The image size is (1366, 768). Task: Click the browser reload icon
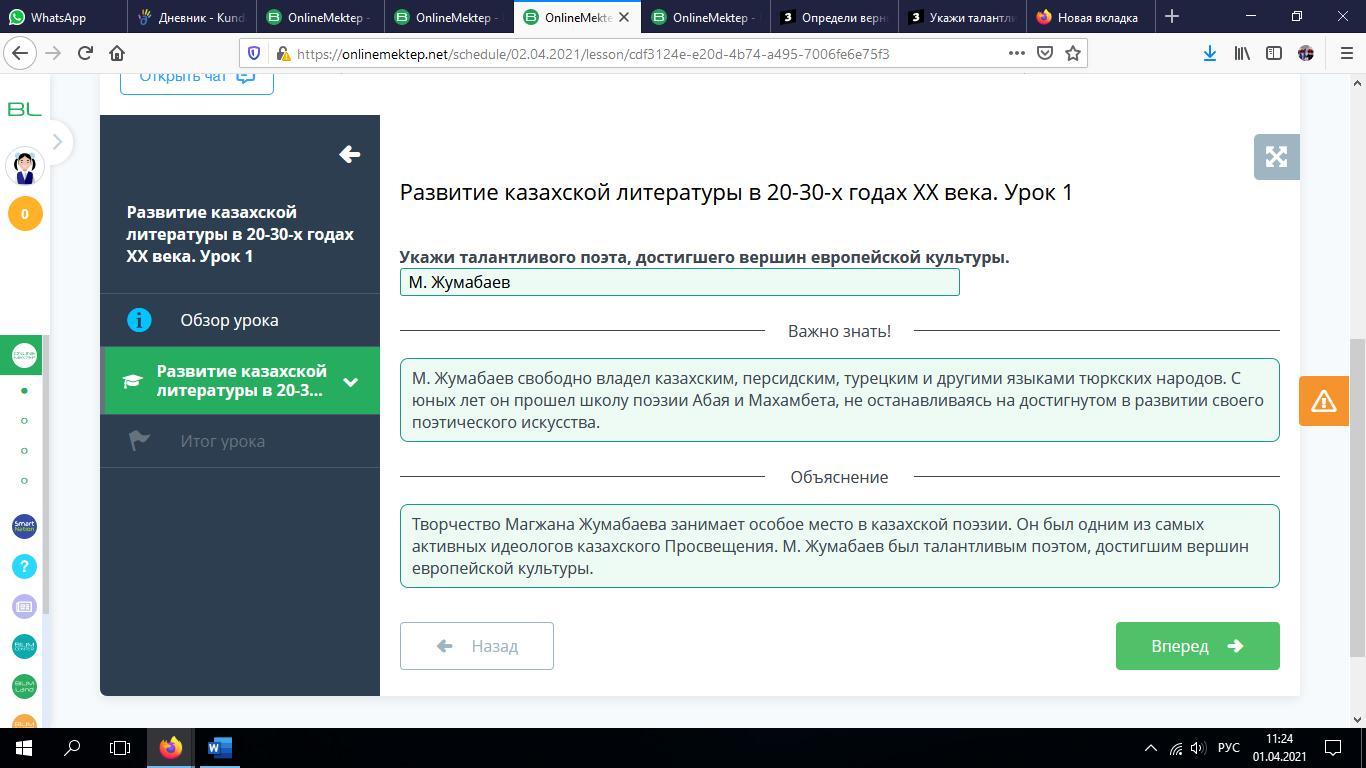pyautogui.click(x=85, y=54)
